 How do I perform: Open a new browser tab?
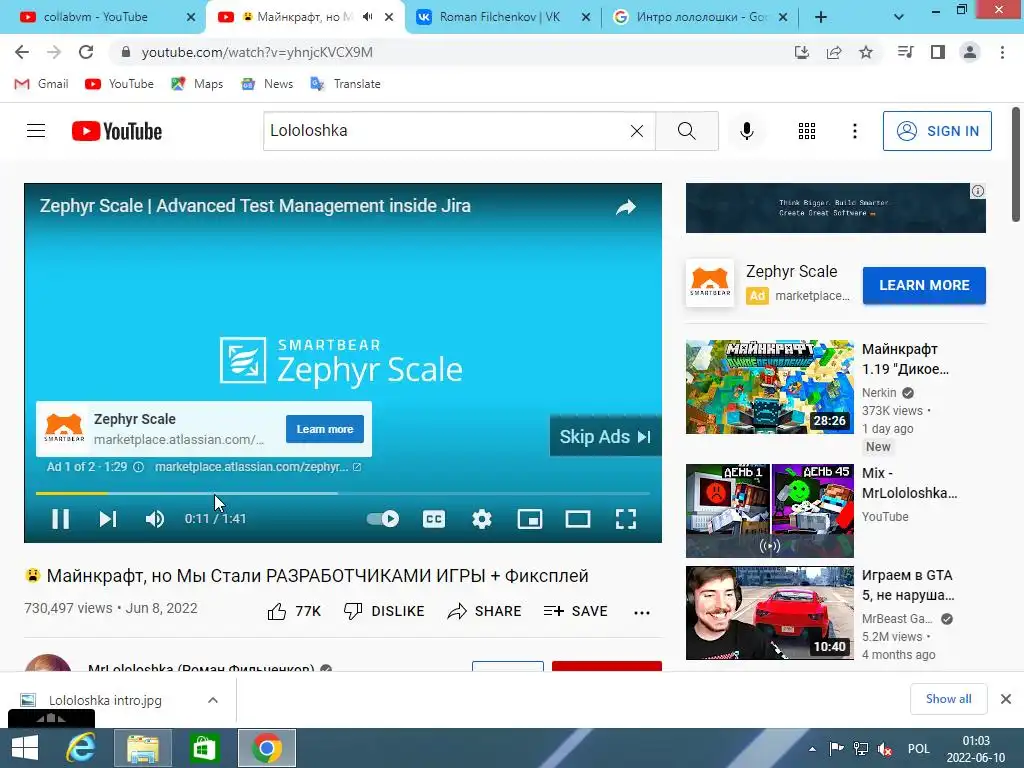tap(821, 18)
